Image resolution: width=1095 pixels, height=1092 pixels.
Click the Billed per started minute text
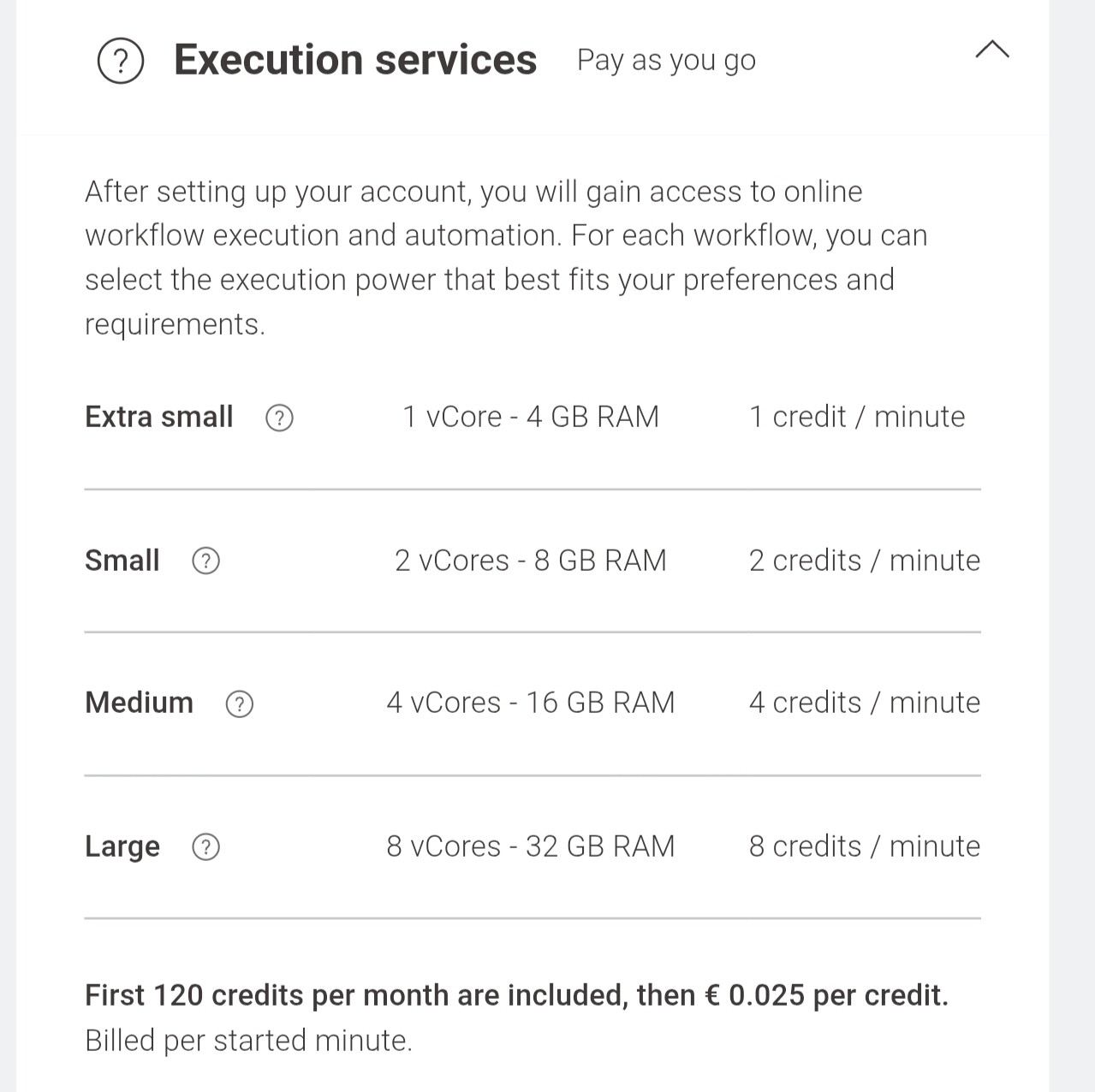(x=248, y=1041)
